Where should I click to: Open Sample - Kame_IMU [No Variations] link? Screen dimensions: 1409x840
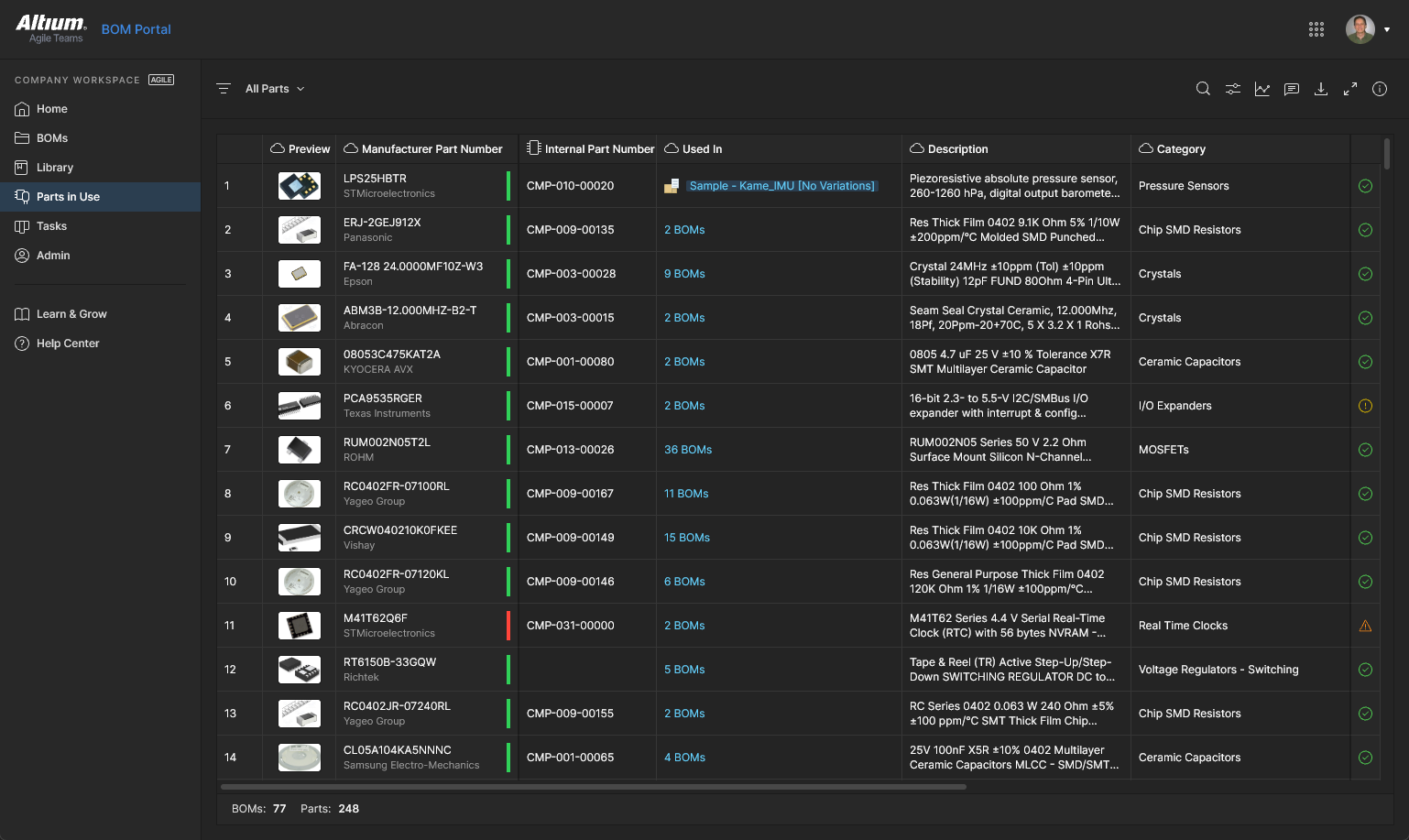pos(781,186)
